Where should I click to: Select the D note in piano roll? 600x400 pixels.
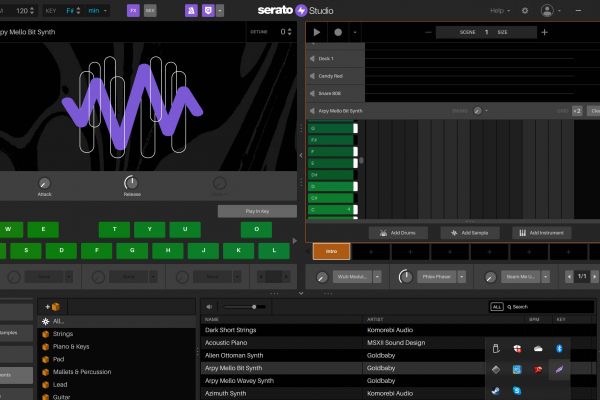point(333,186)
